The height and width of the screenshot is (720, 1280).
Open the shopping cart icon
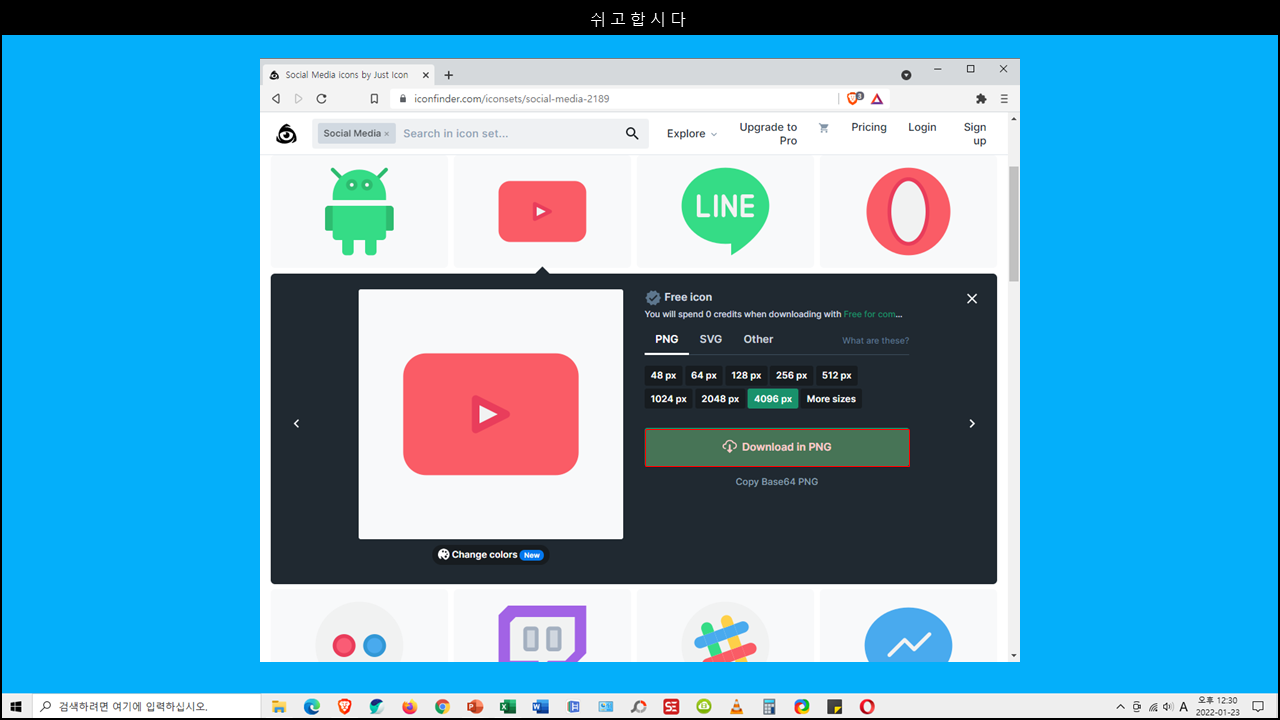(x=824, y=128)
